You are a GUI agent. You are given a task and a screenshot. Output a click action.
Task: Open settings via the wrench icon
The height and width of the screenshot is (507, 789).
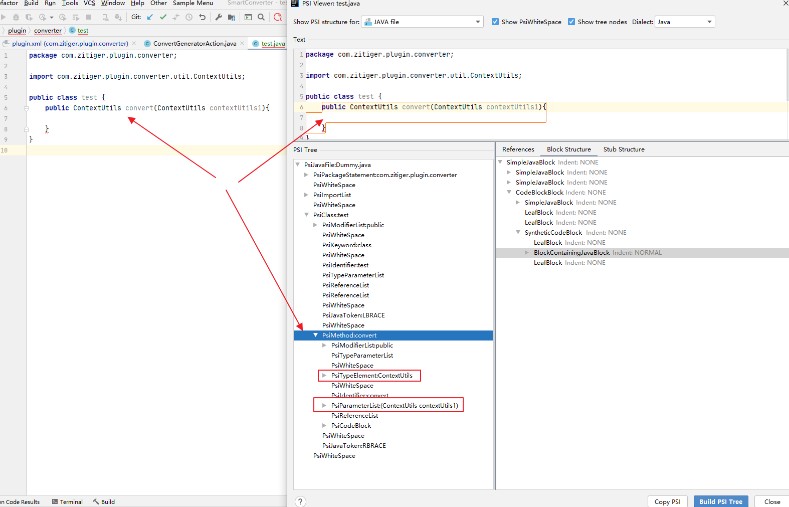point(218,17)
